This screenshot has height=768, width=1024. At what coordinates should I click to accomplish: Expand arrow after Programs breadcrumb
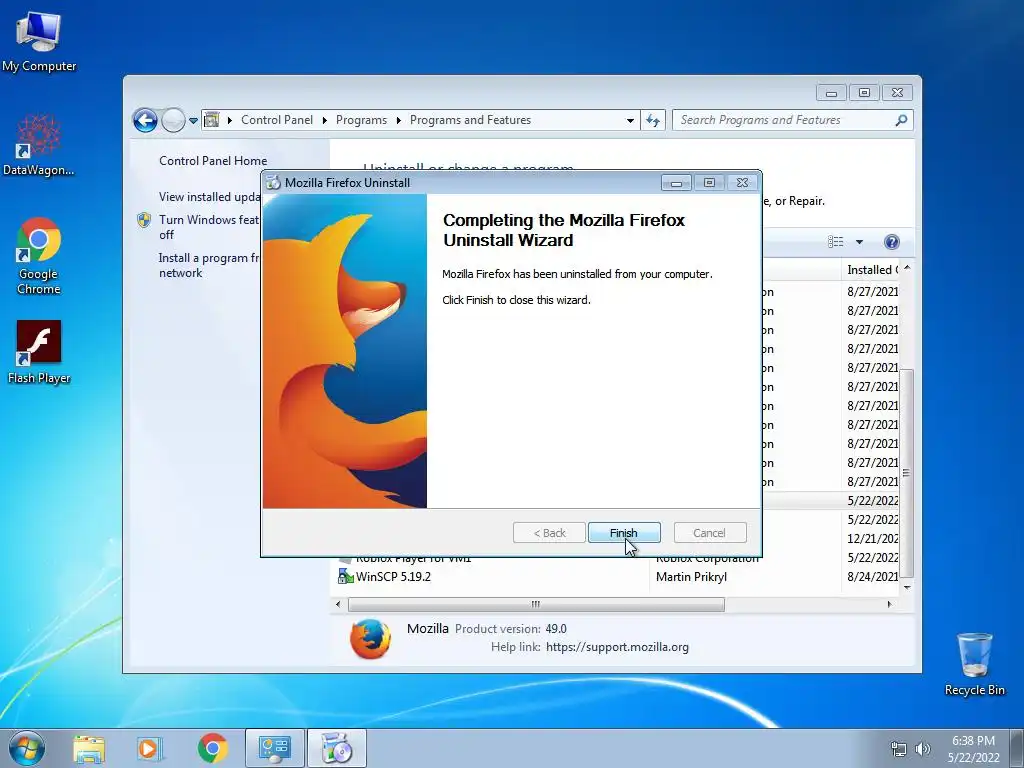click(398, 120)
